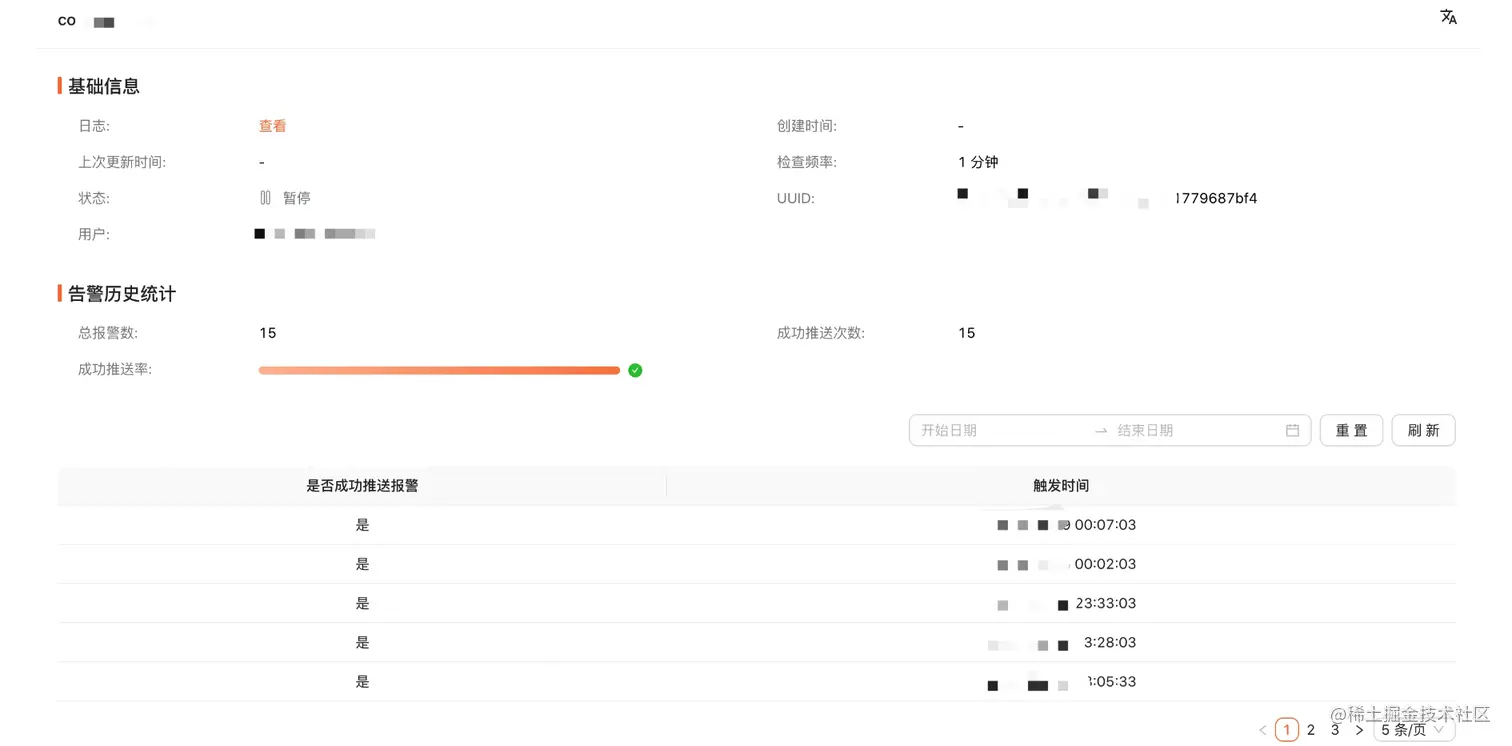Viewport: 1512px width, 746px height.
Task: Select the 是否成功推送报警 column header
Action: 362,485
